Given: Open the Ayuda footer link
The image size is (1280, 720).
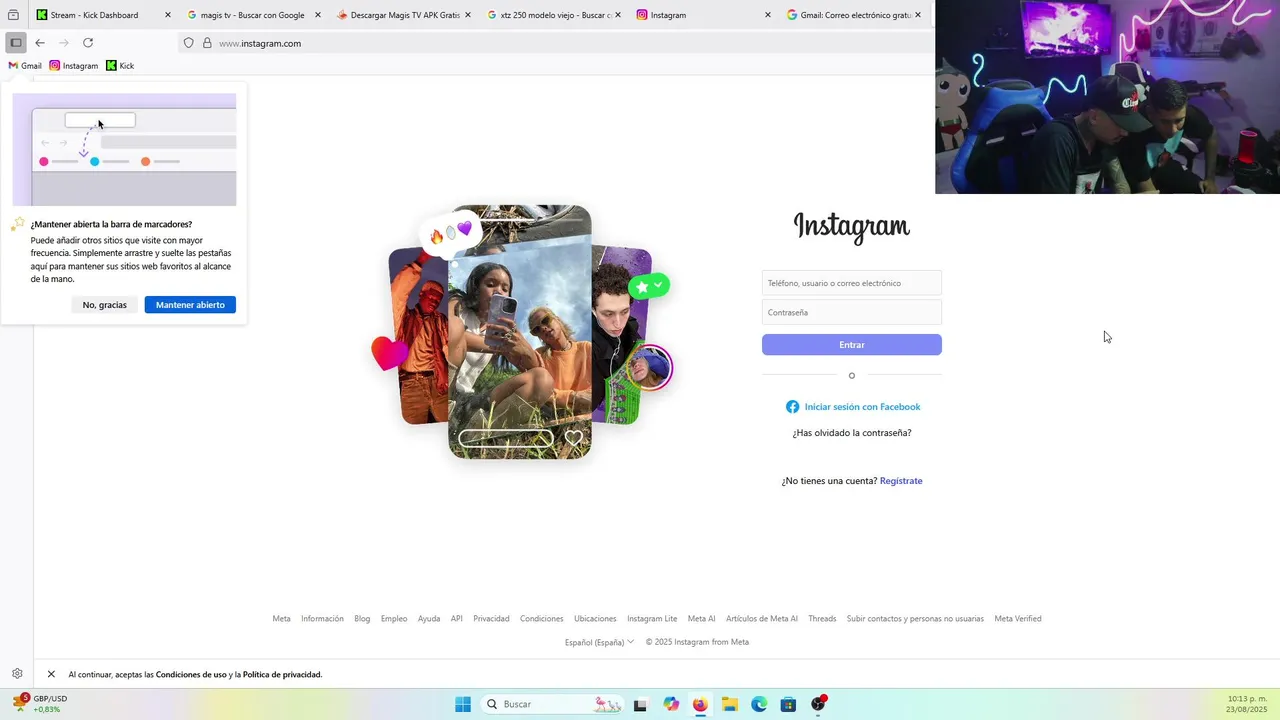Looking at the screenshot, I should click(x=429, y=619).
